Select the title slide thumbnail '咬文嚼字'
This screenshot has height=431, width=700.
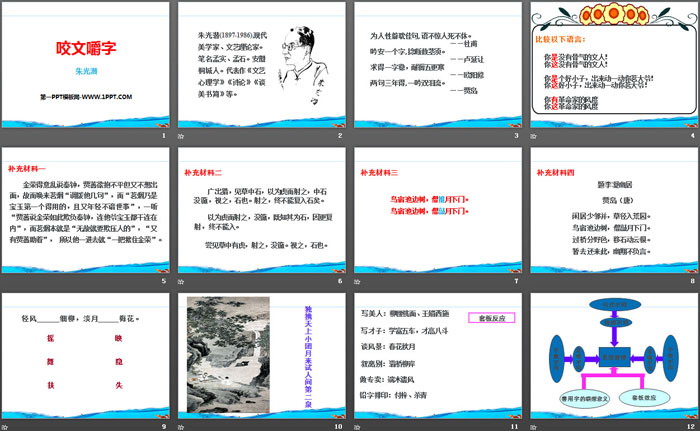tap(86, 65)
